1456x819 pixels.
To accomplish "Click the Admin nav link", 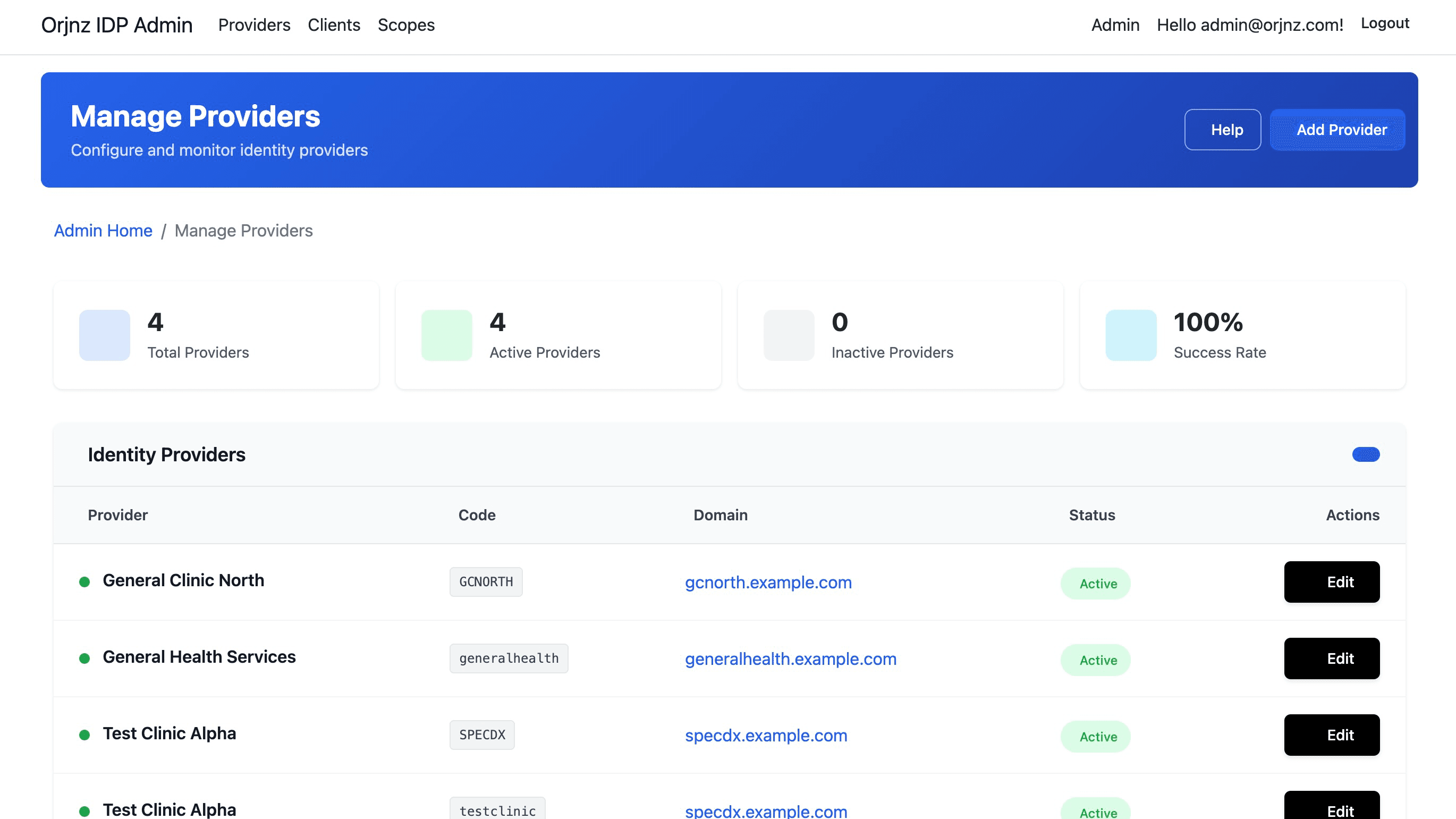I will tap(1115, 25).
